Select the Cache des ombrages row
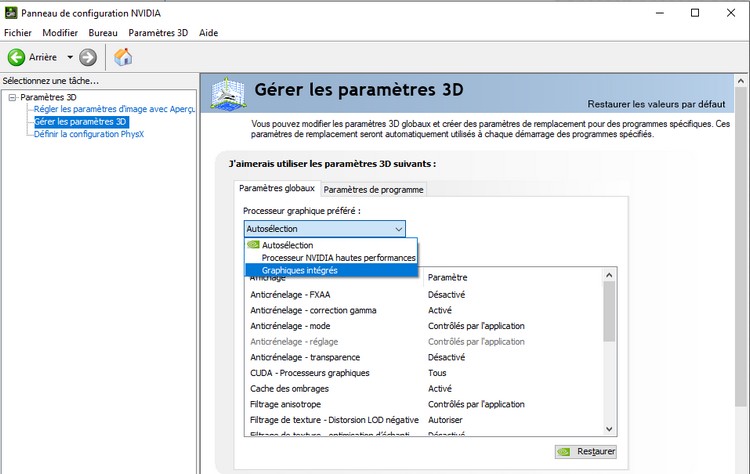This screenshot has height=474, width=750. [424, 389]
